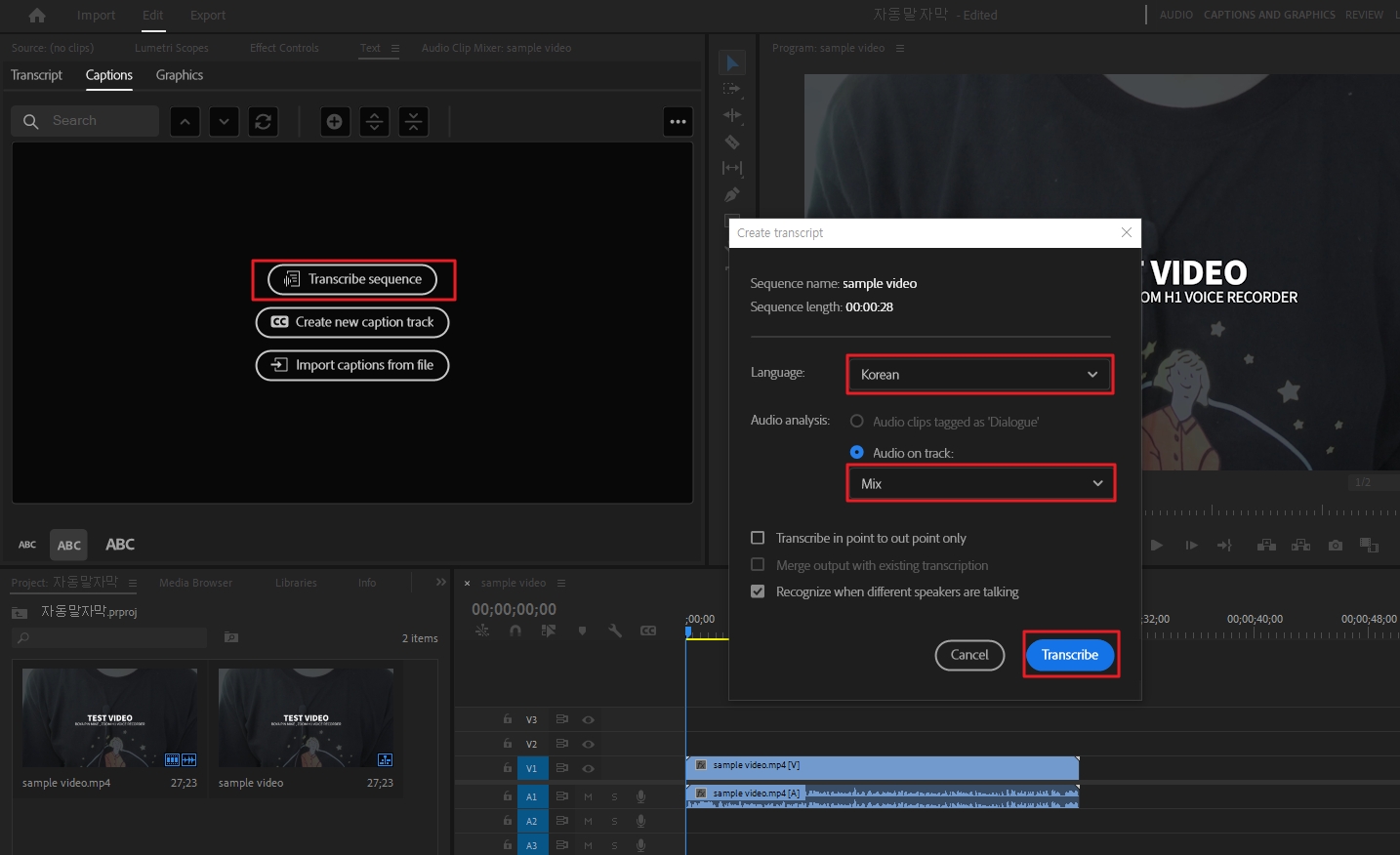This screenshot has width=1400, height=855.
Task: Select the Ripple Edit tool
Action: tap(732, 115)
